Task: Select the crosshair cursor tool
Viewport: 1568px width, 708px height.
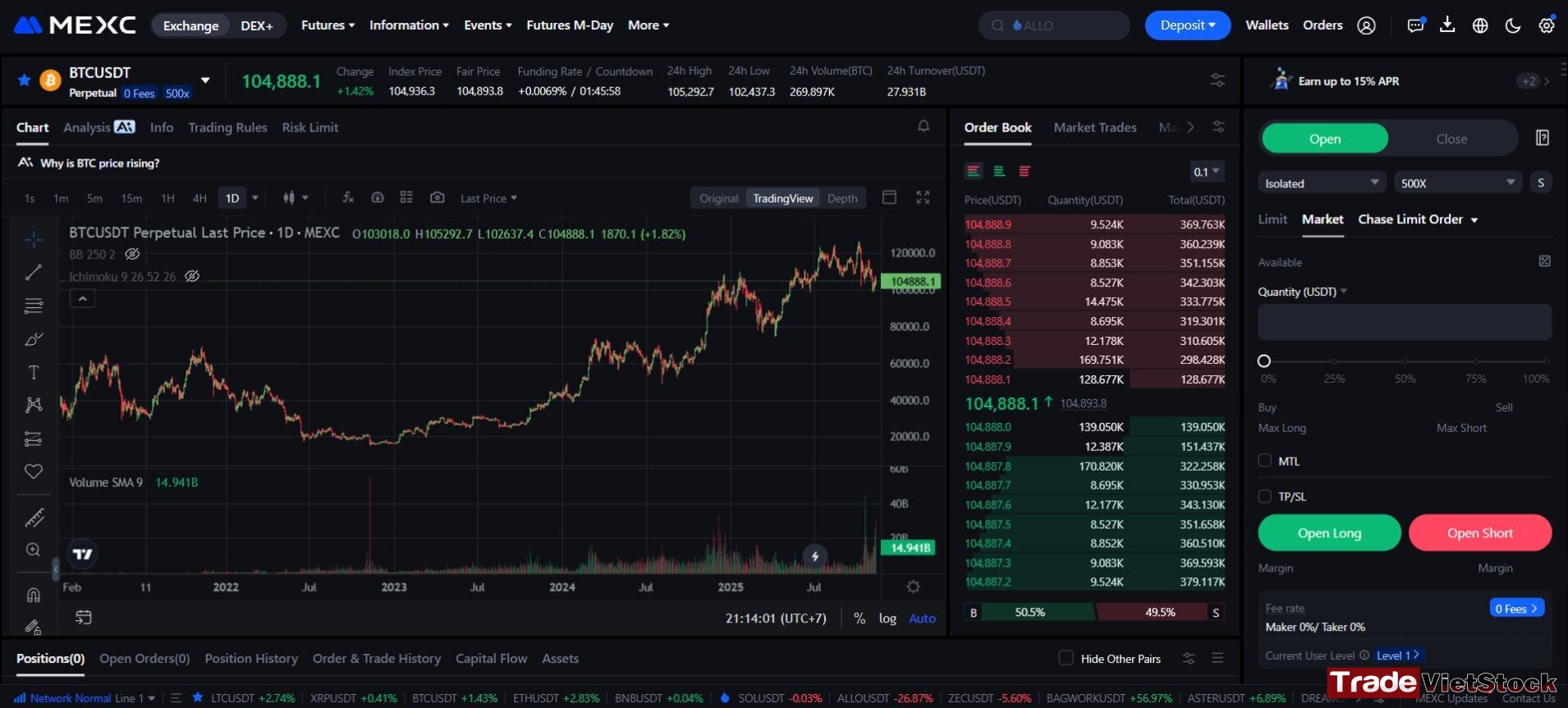Action: [34, 239]
